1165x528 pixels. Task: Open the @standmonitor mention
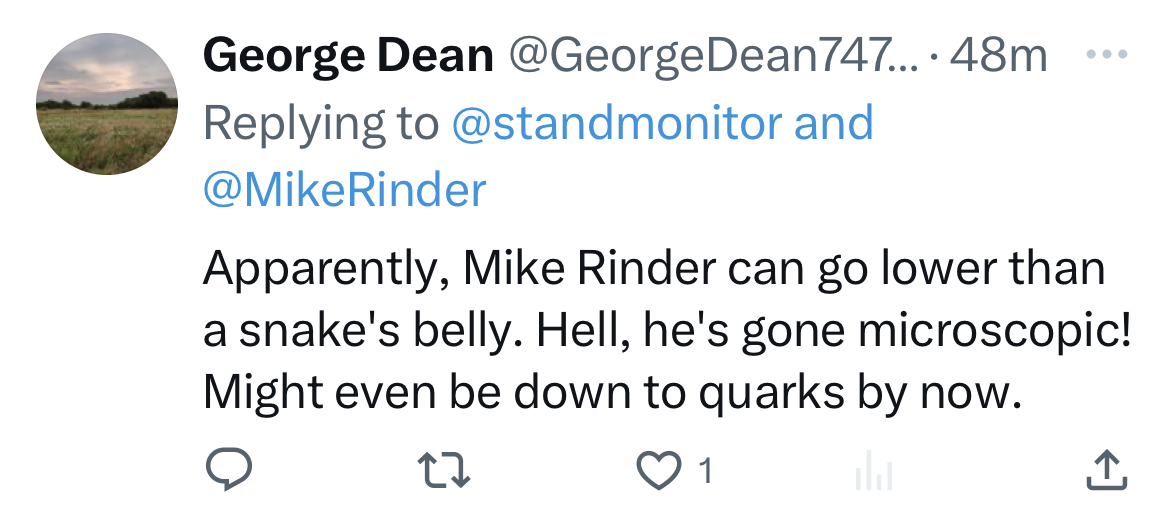point(617,123)
